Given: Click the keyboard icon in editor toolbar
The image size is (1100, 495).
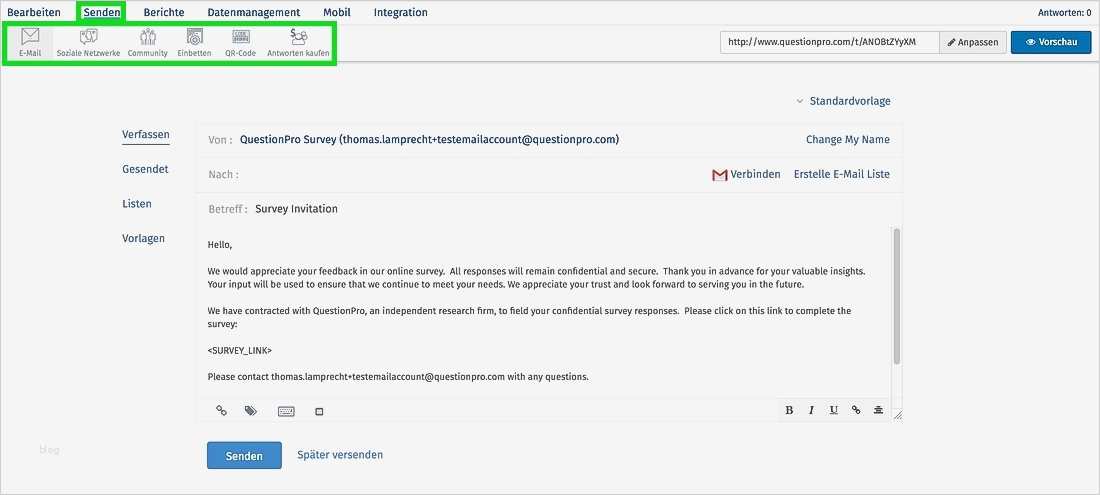Looking at the screenshot, I should point(286,412).
